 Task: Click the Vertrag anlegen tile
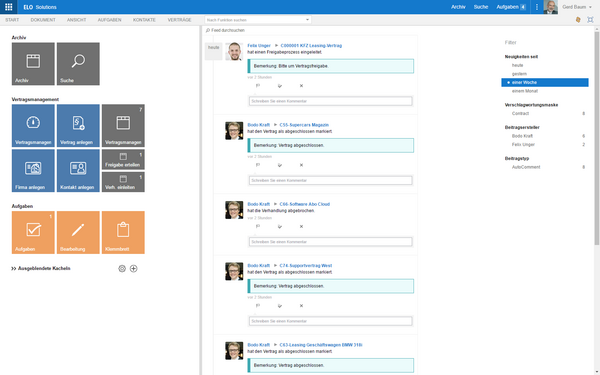78,126
